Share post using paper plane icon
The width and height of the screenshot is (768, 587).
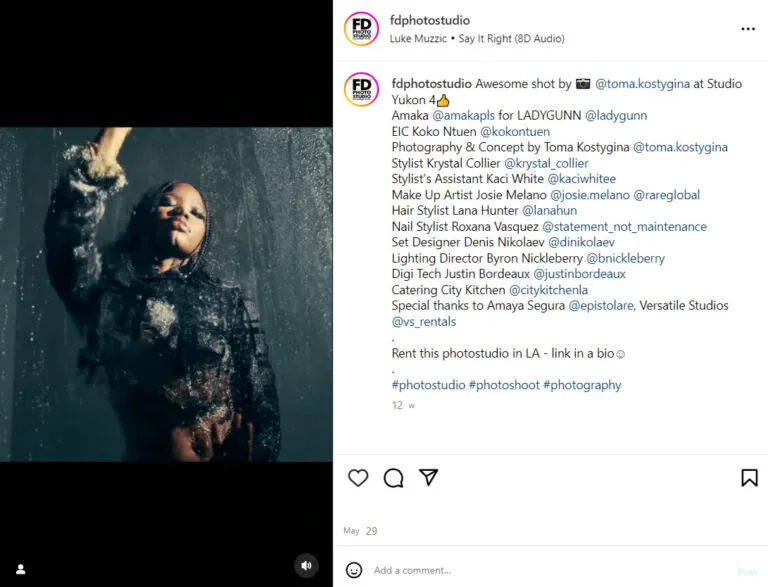(x=429, y=477)
